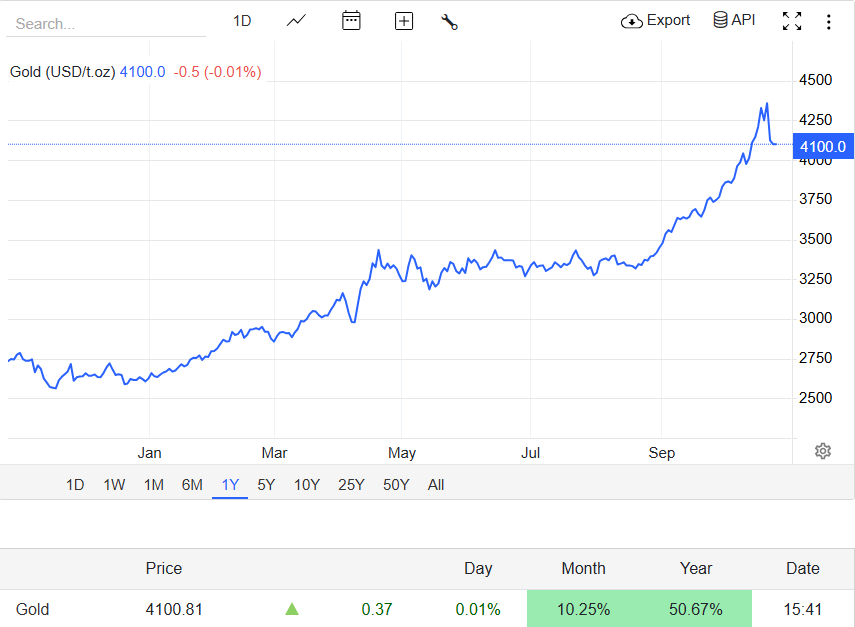Open the three-dot more options menu
The image size is (855, 627).
point(829,21)
